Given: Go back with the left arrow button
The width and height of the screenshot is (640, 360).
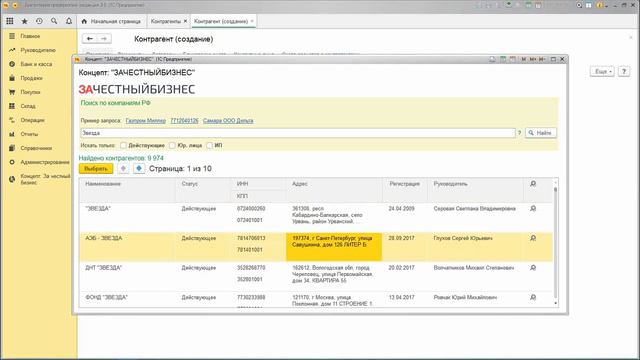Looking at the screenshot, I should tap(90, 39).
